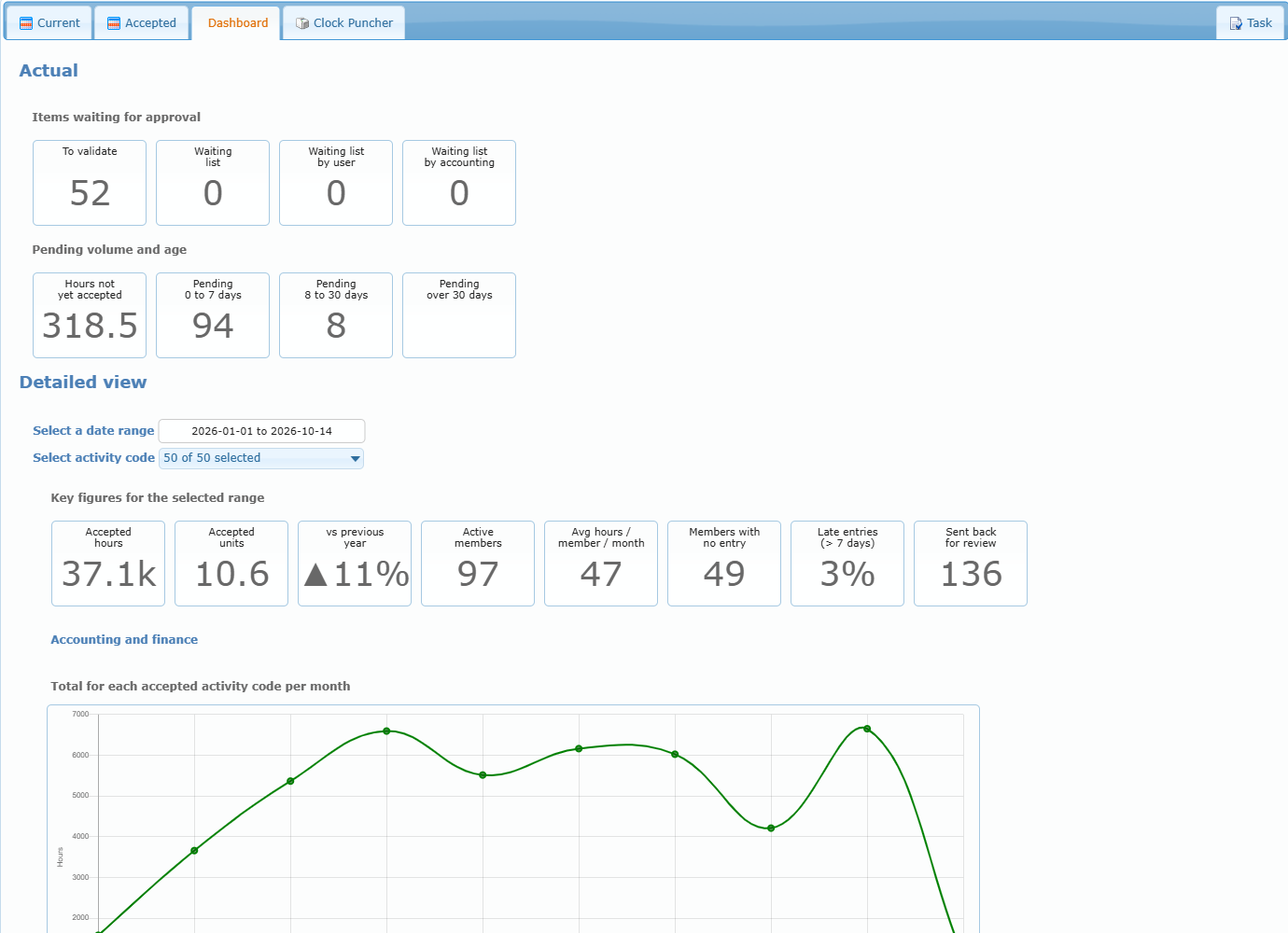This screenshot has height=933, width=1288.
Task: Open the Active members tile
Action: pyautogui.click(x=478, y=564)
